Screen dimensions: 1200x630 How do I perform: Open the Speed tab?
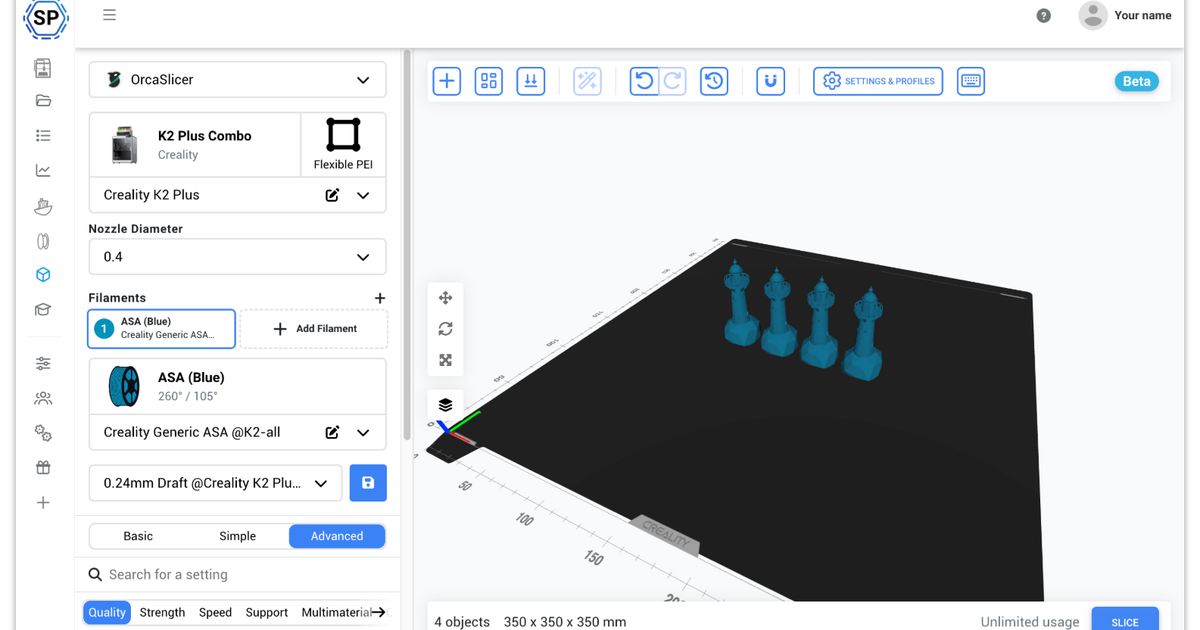(215, 612)
